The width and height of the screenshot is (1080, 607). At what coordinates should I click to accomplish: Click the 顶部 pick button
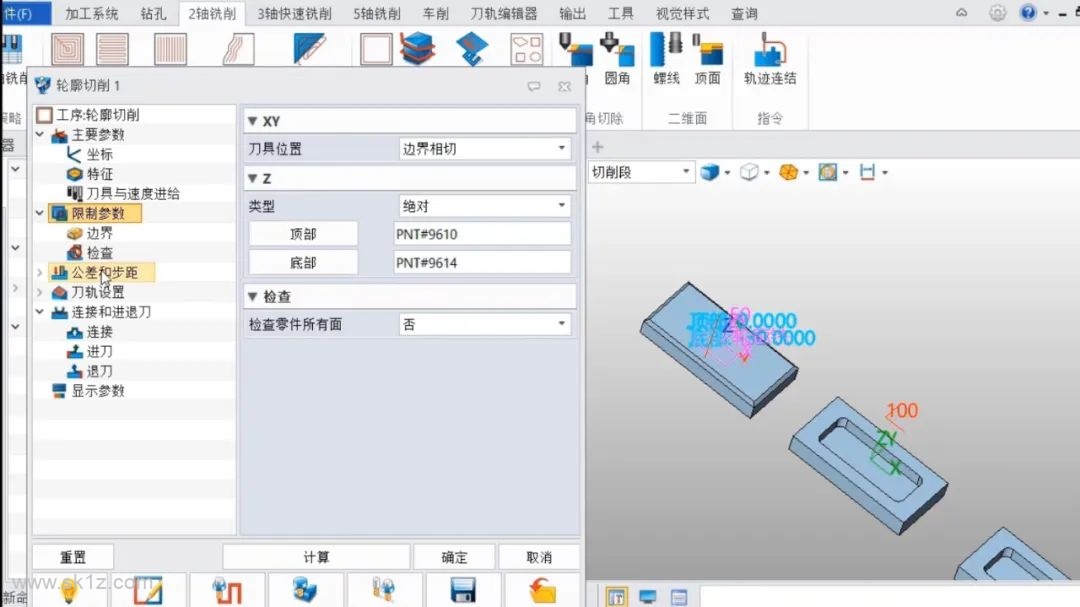[303, 234]
